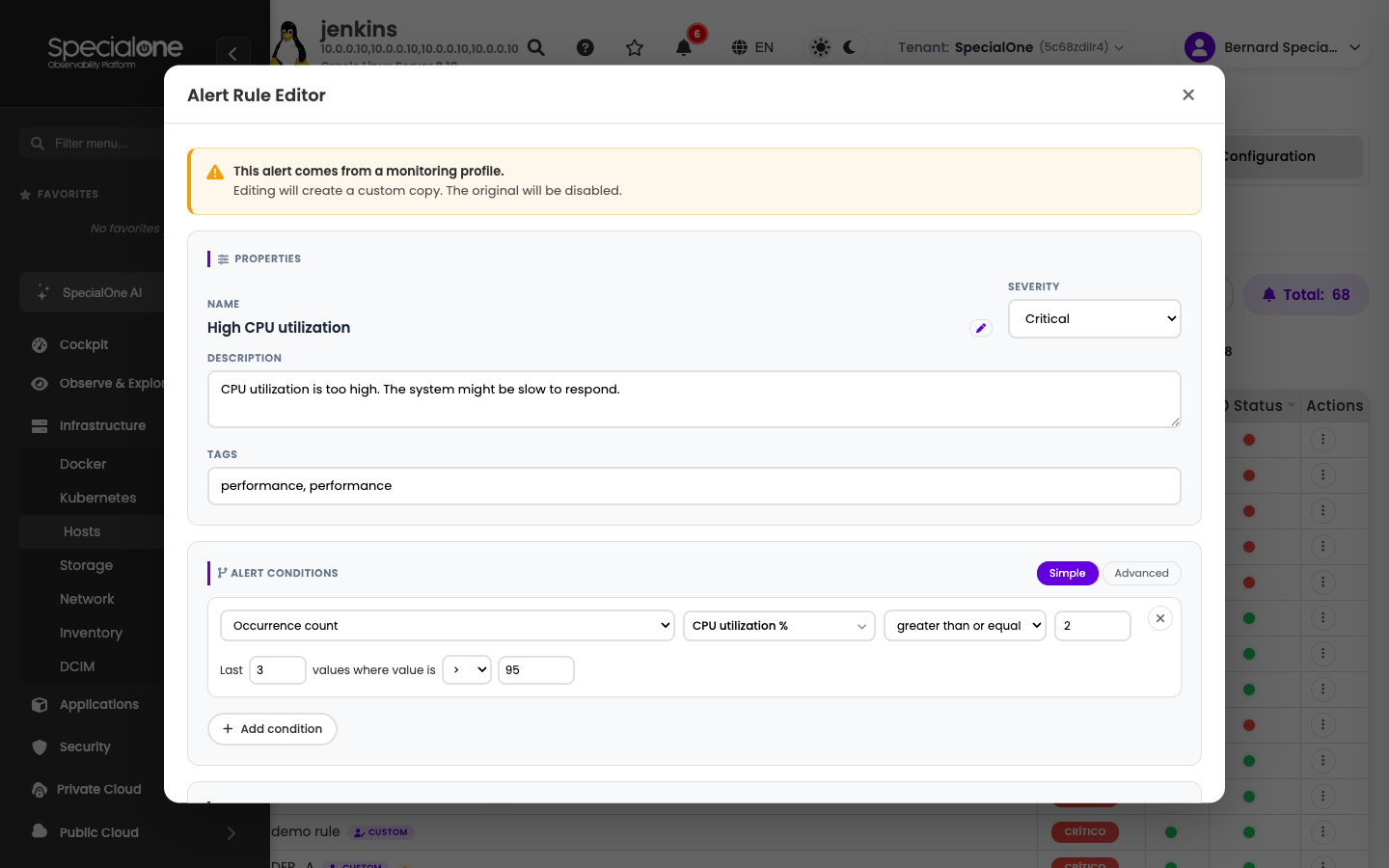Click the CRÍTICO badge on demo rule row
Screen dimensions: 1389x868
pos(1085,832)
